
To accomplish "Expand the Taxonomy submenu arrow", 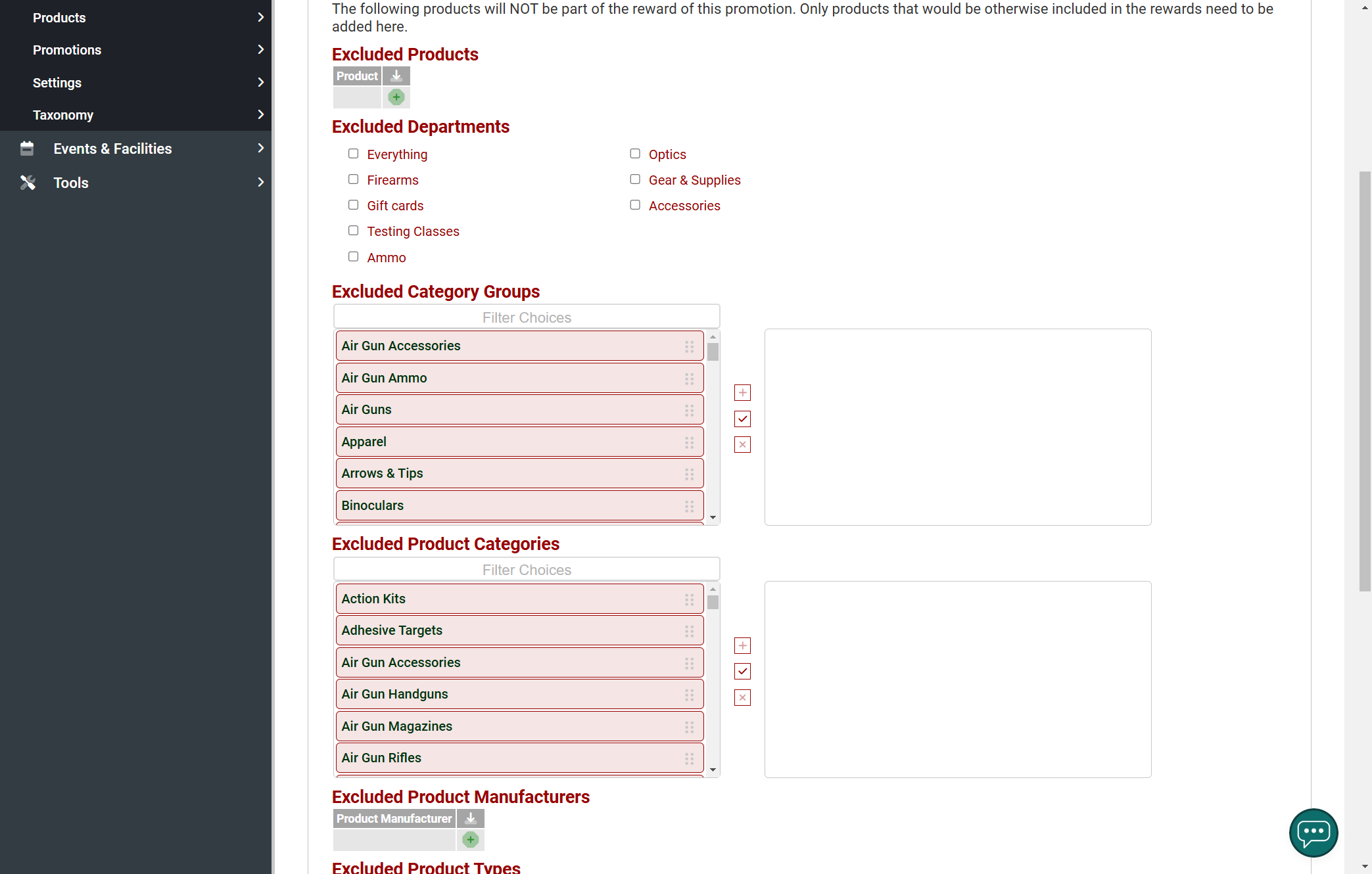I will pos(260,114).
